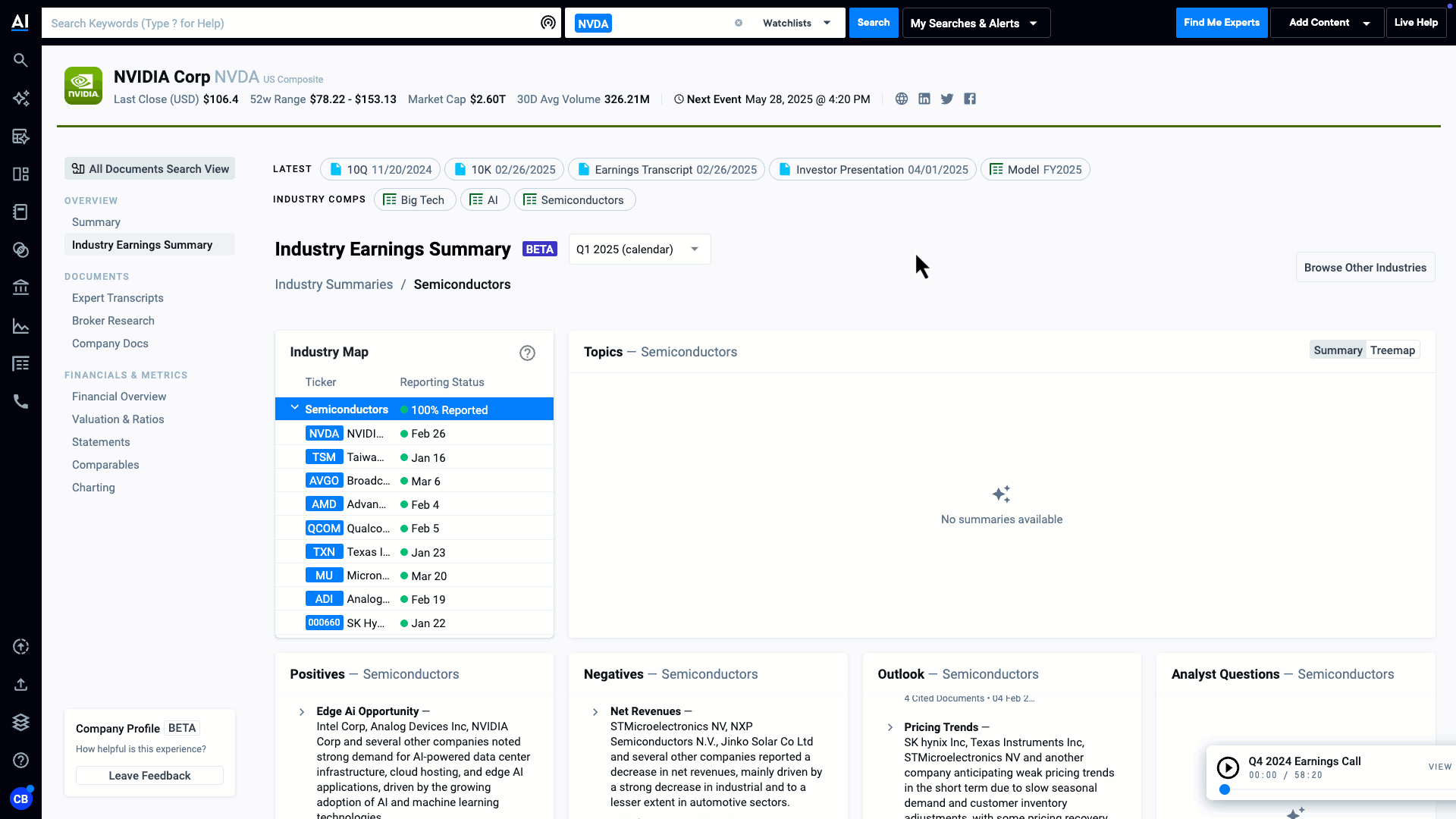
Task: Open NVIDIA's LinkedIn icon
Action: pos(924,99)
